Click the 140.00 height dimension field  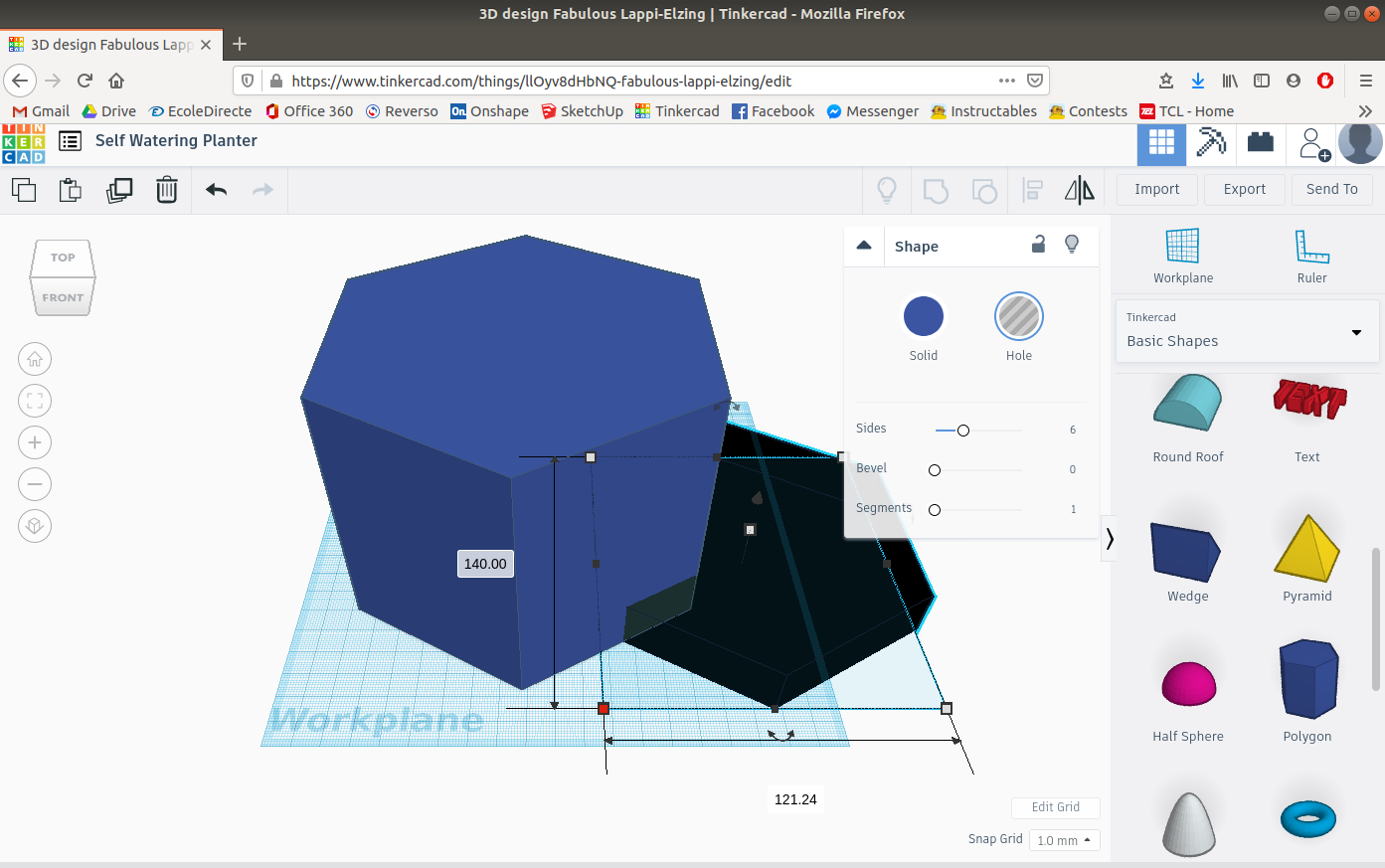[485, 564]
